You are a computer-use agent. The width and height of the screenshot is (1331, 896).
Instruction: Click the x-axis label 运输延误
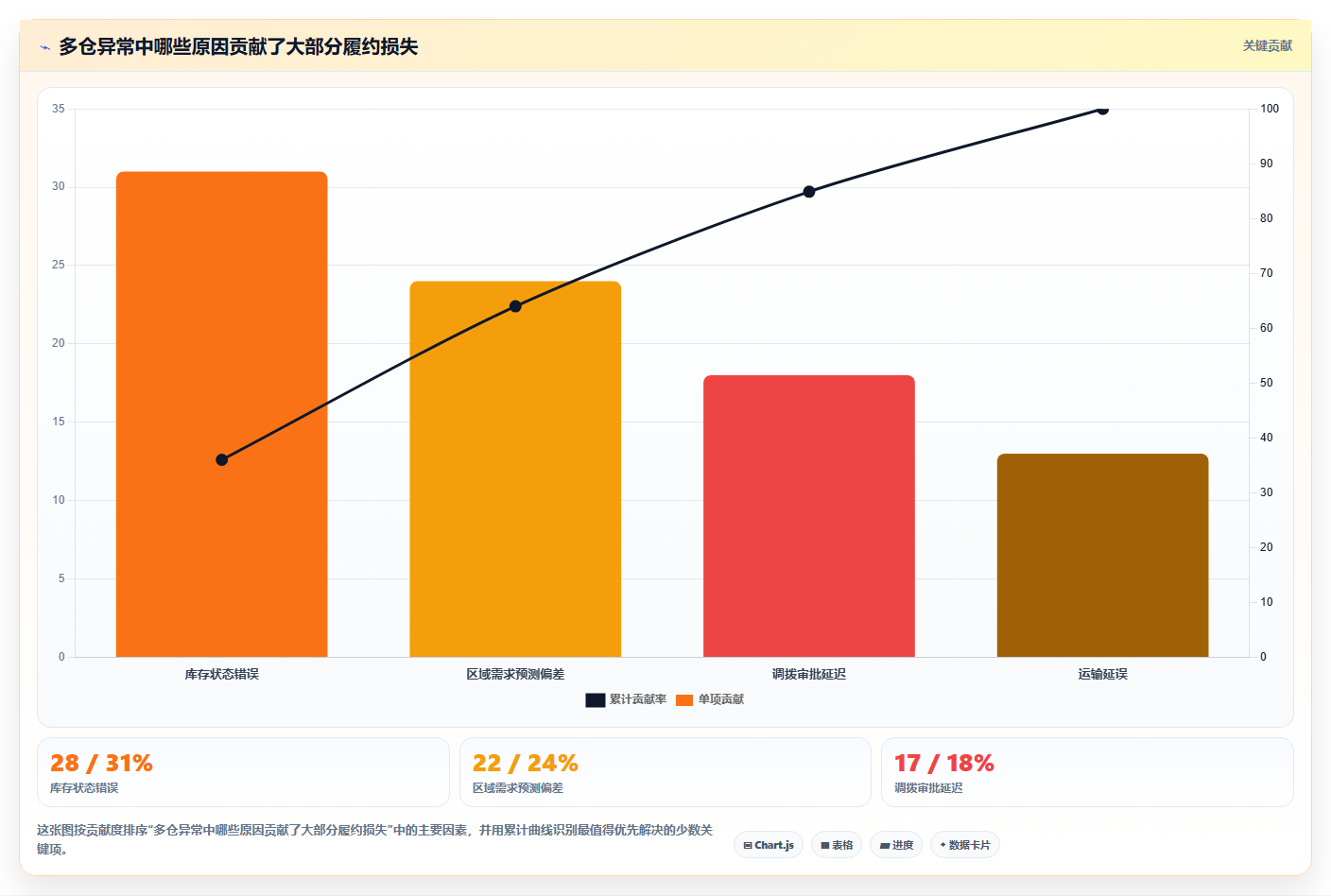pyautogui.click(x=1102, y=674)
